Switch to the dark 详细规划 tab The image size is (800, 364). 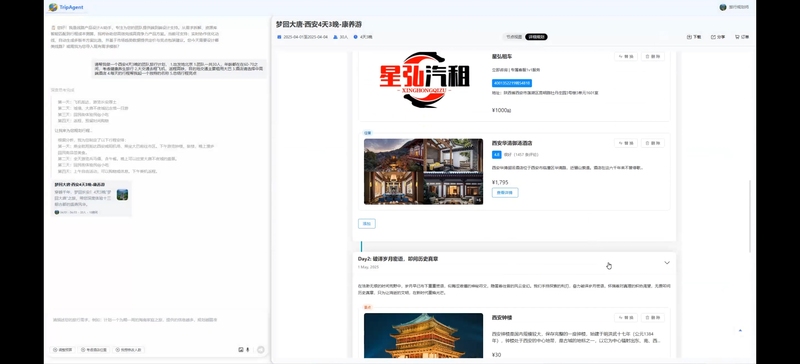[x=536, y=37]
